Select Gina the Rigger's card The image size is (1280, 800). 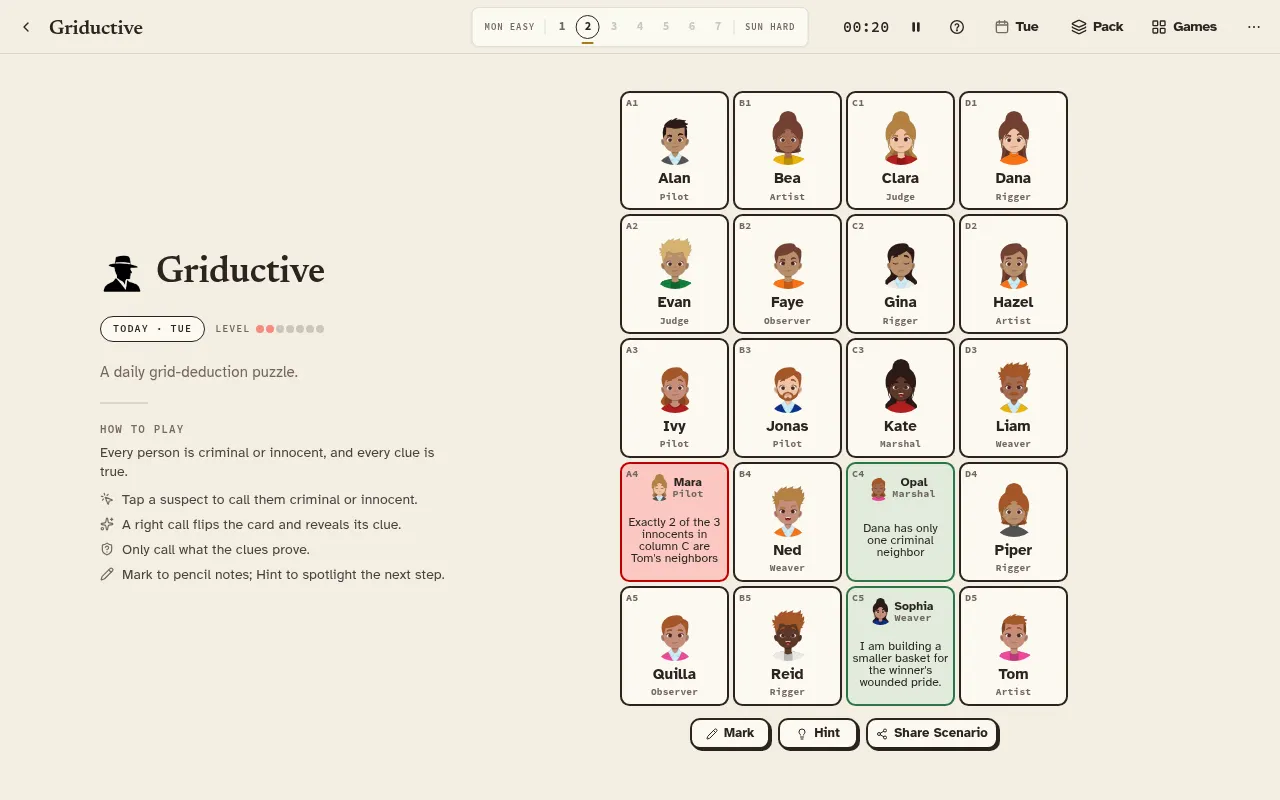coord(900,274)
